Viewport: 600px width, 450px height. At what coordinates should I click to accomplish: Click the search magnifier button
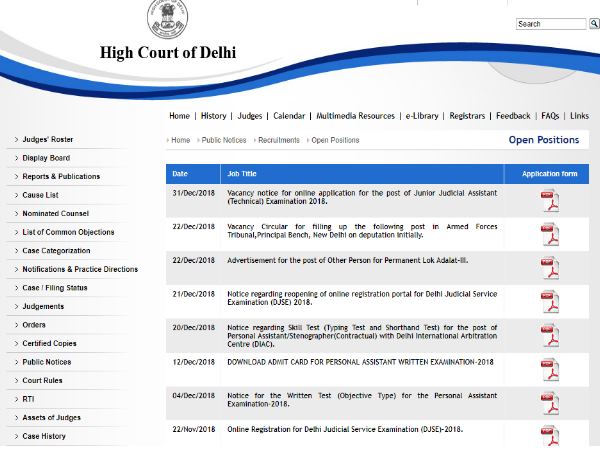click(594, 24)
